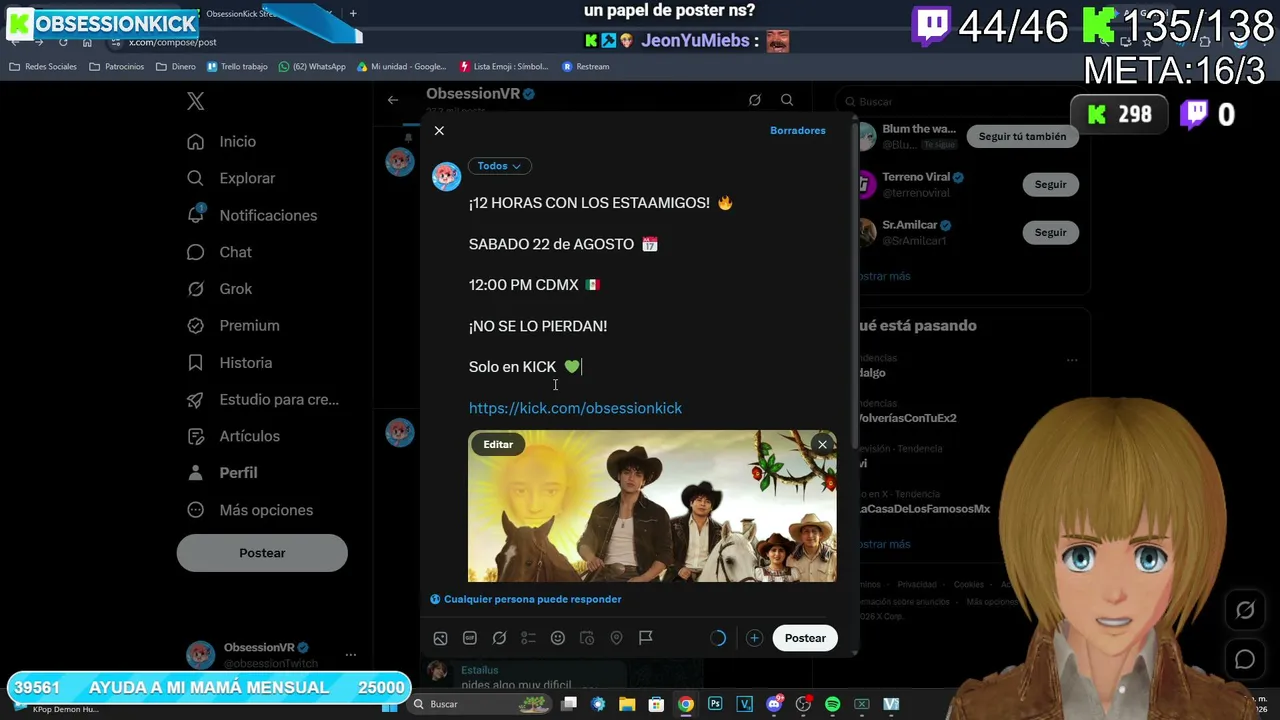
Task: Close the compose post dialog
Action: pos(439,131)
